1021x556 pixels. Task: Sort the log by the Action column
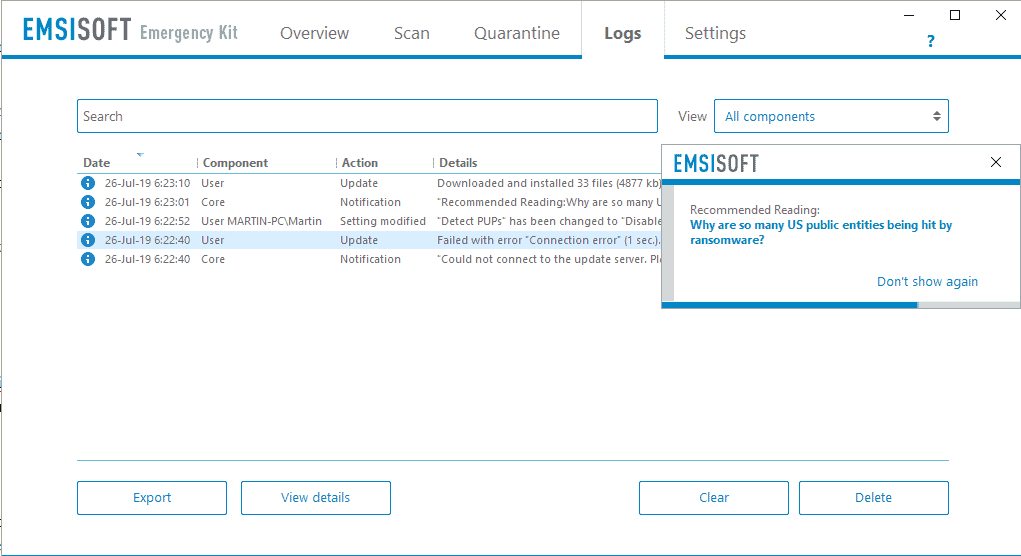pos(359,163)
